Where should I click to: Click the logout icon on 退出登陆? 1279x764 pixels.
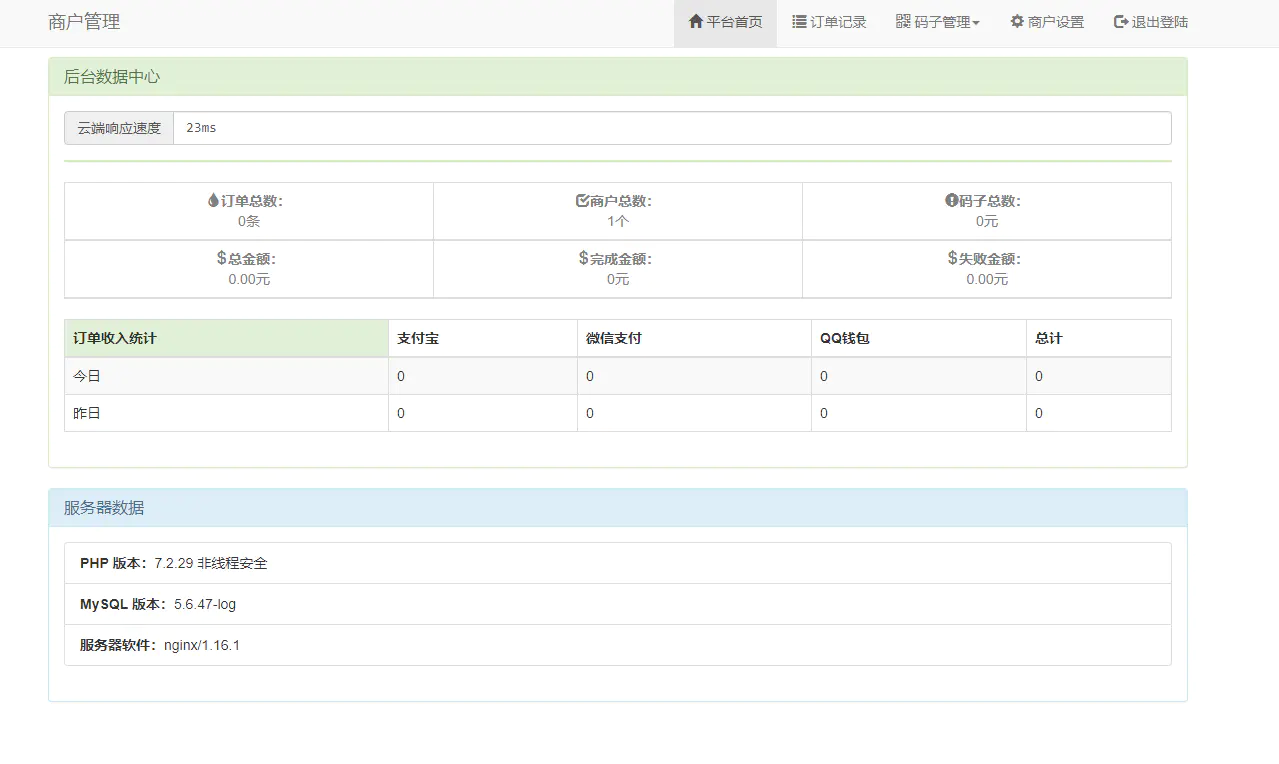(x=1120, y=20)
